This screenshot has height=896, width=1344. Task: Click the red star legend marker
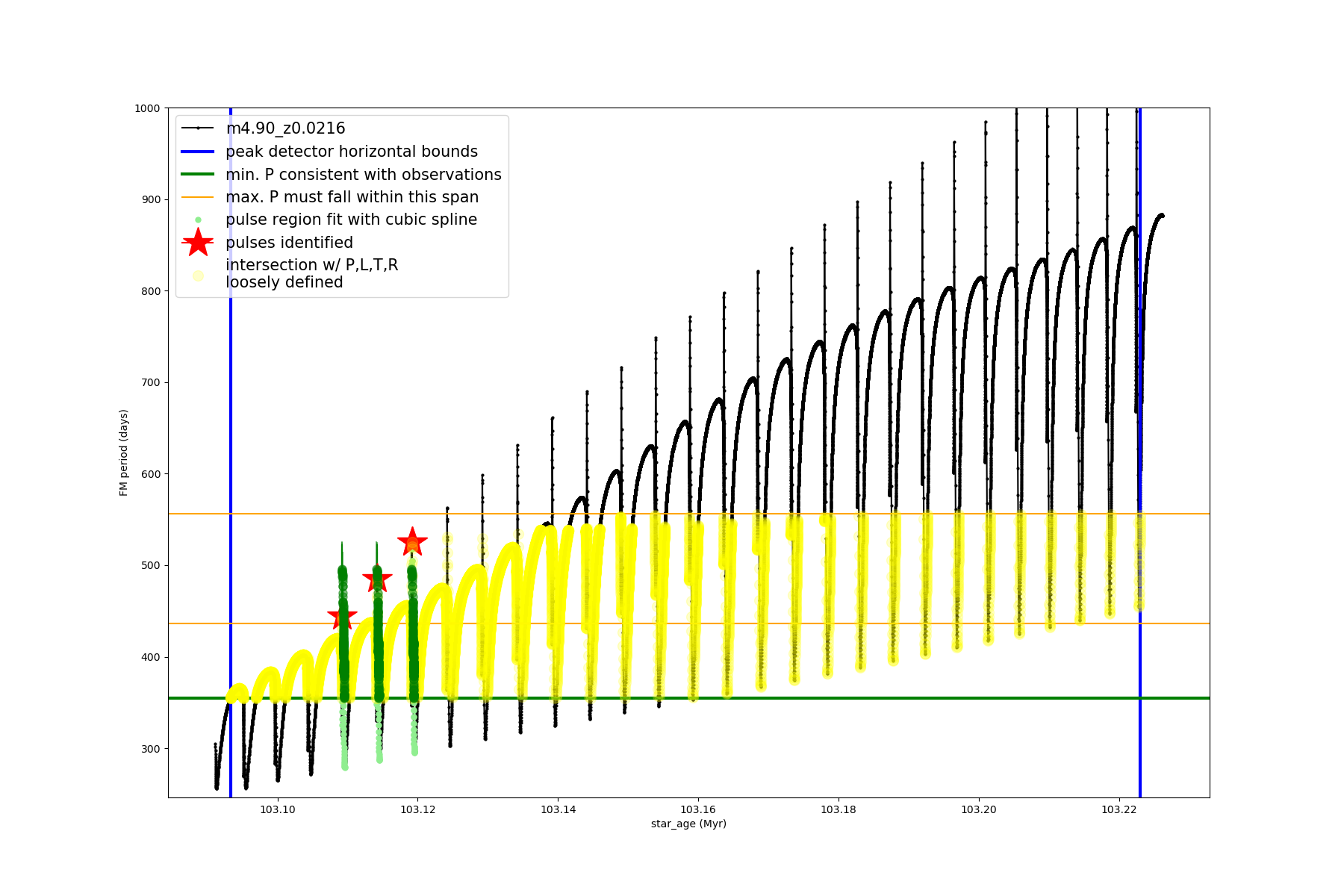pos(198,243)
